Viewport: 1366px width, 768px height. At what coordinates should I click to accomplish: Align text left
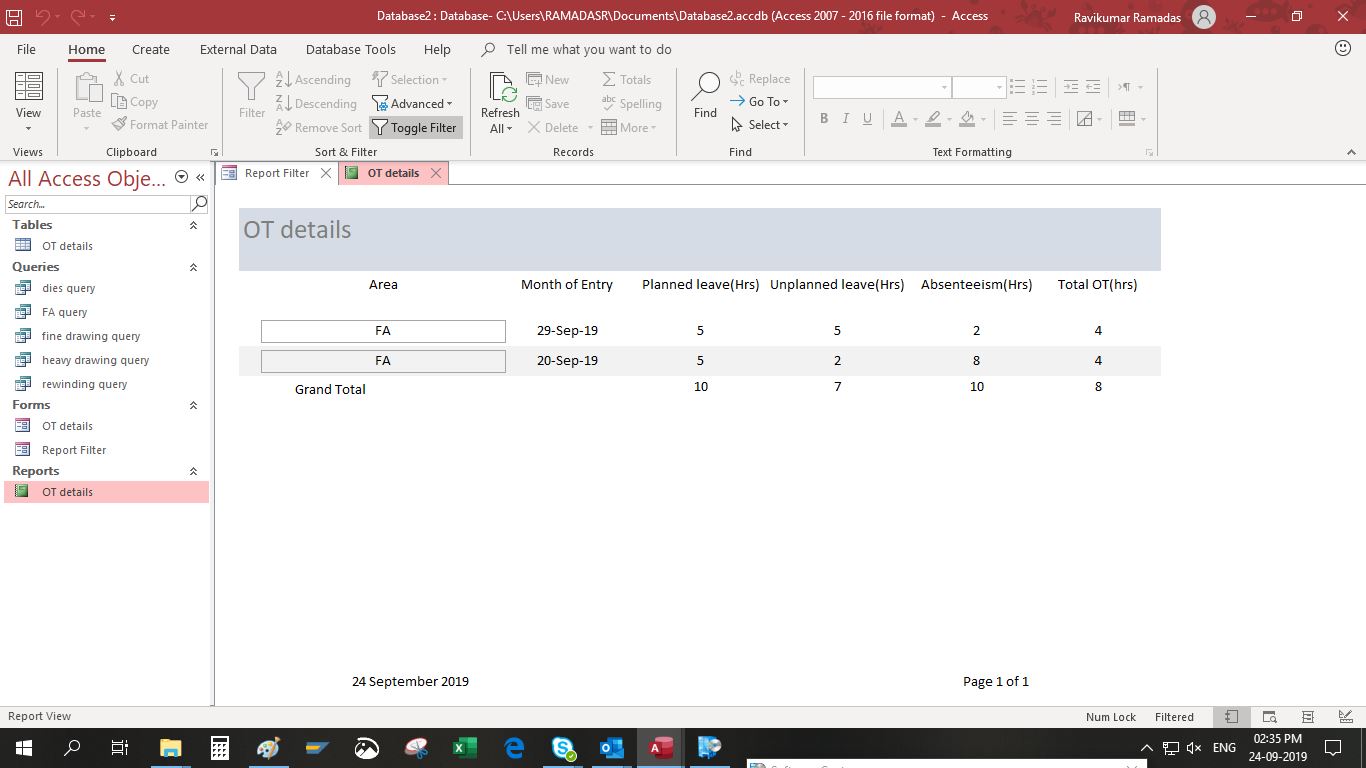[x=1010, y=119]
